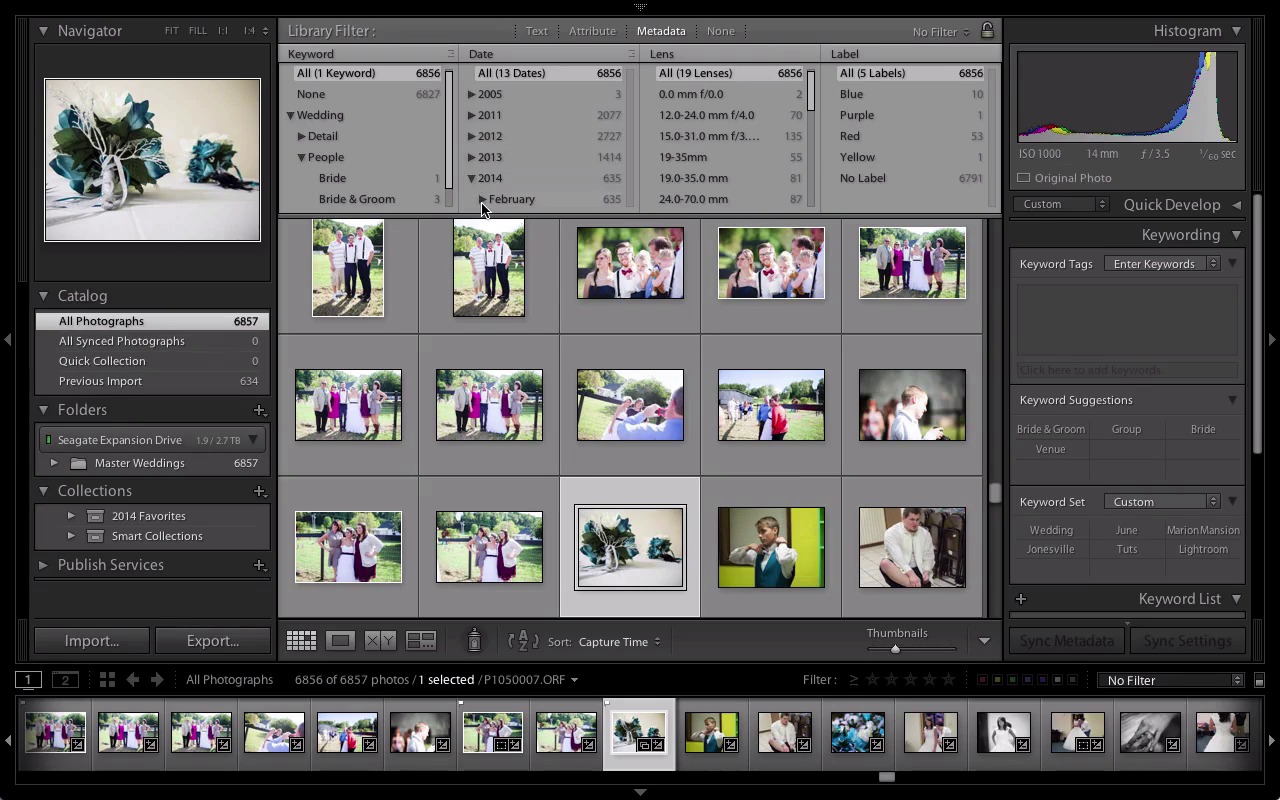Open Survey view in toolbar

coord(421,641)
